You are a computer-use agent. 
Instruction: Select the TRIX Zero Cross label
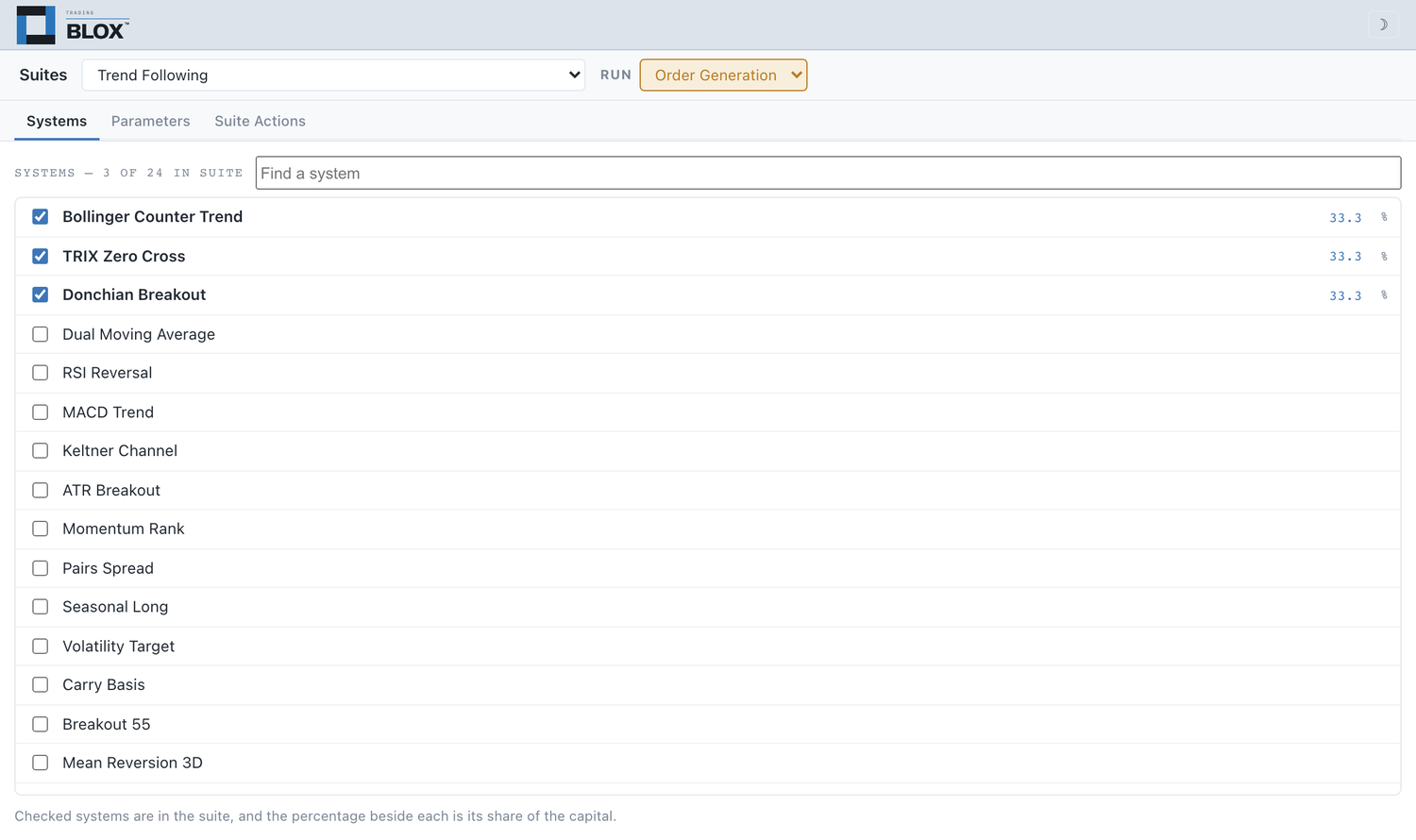[x=124, y=256]
